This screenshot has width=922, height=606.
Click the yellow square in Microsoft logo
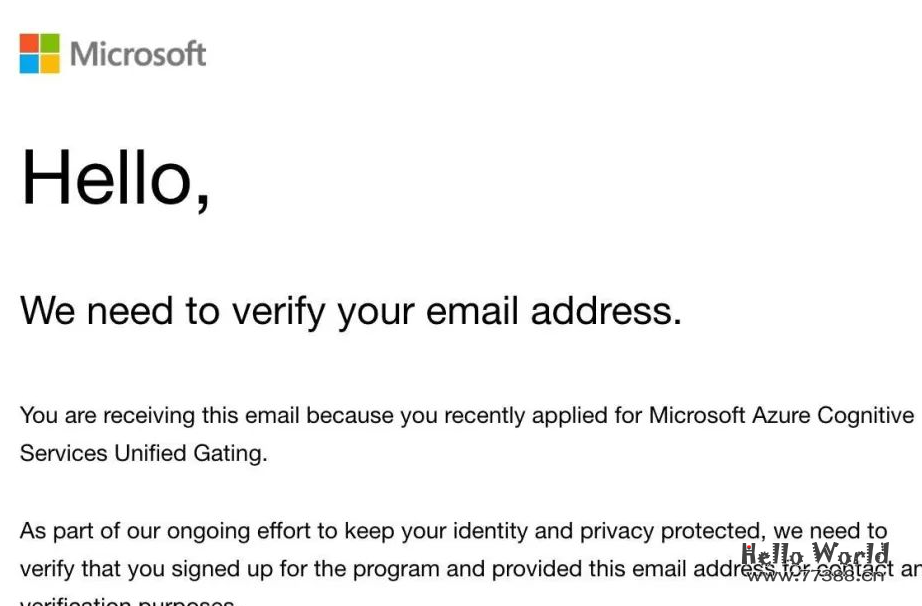click(x=50, y=64)
